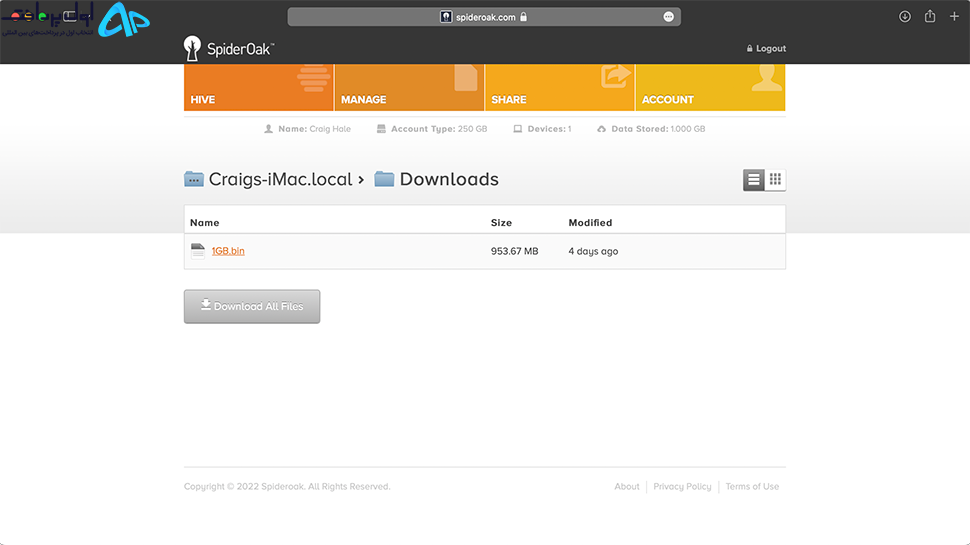Open the HIVE tab
The height and width of the screenshot is (545, 970).
[x=259, y=87]
